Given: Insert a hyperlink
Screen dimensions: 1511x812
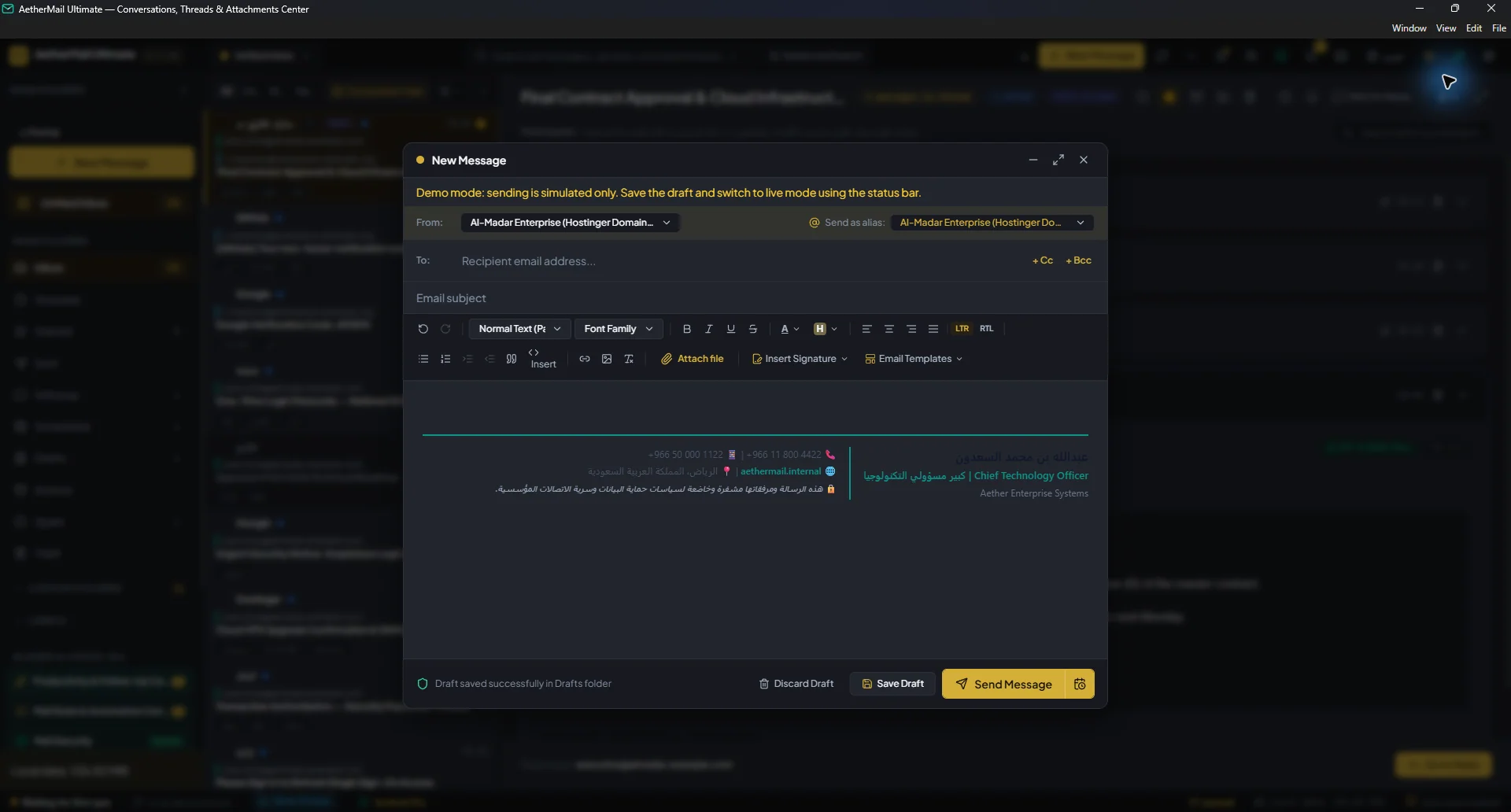Looking at the screenshot, I should point(585,359).
